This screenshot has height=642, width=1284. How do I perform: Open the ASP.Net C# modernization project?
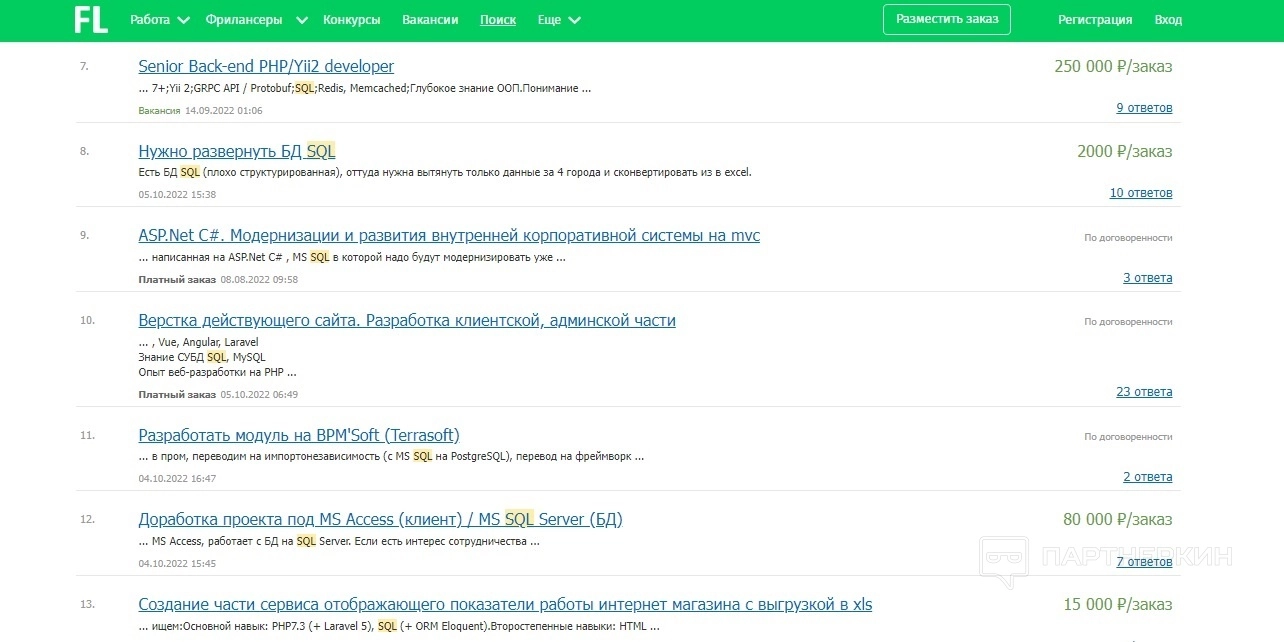click(449, 236)
